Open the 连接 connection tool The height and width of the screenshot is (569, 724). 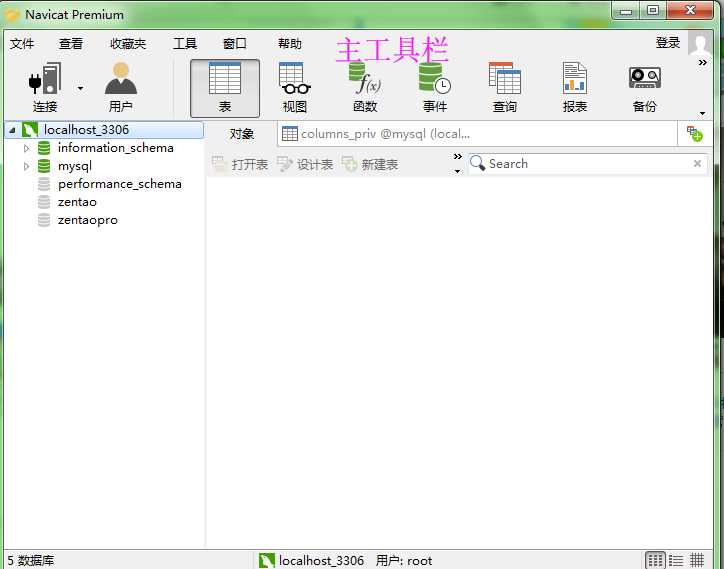point(45,88)
